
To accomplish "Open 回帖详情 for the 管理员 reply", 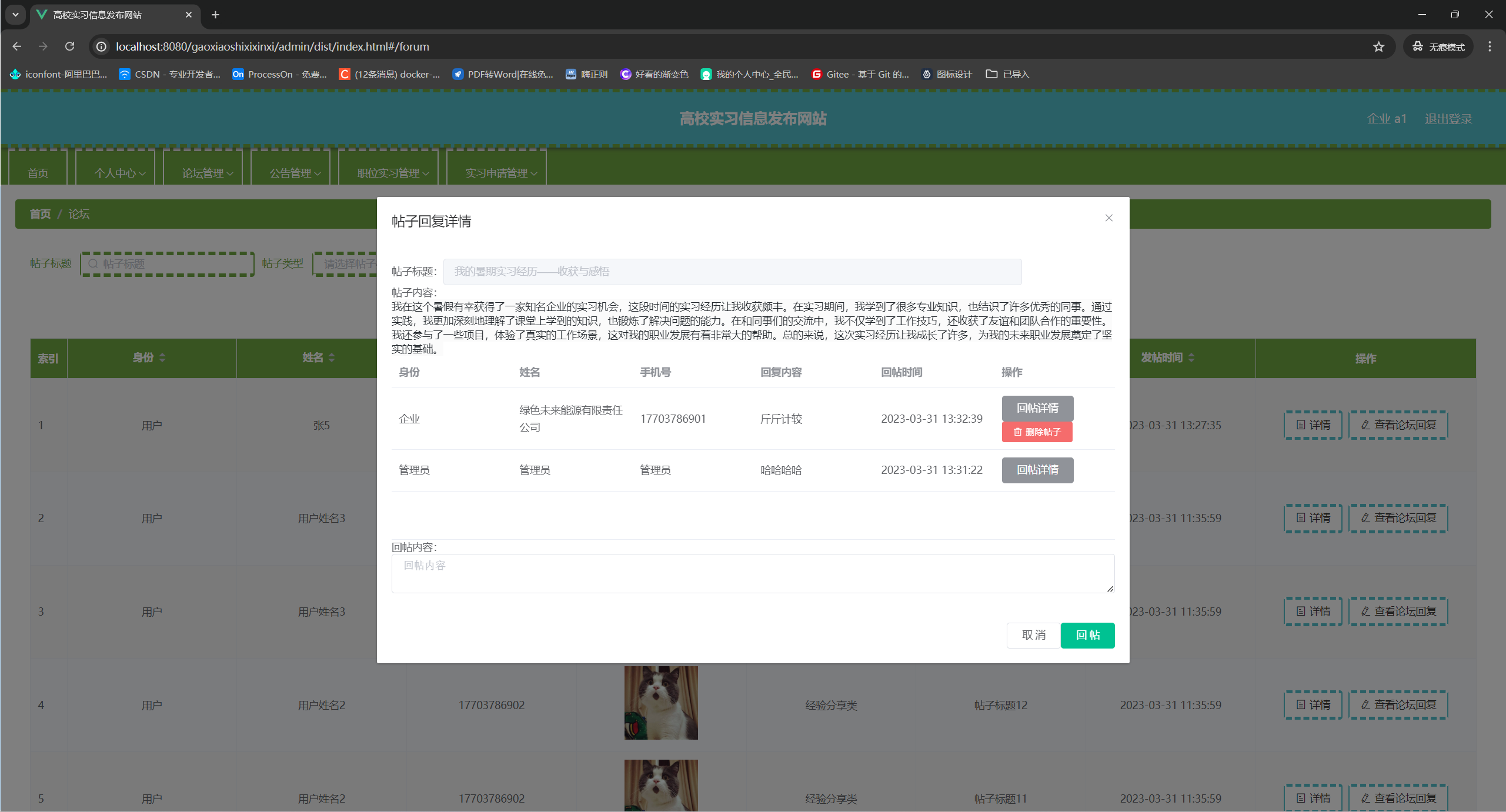I will point(1037,470).
